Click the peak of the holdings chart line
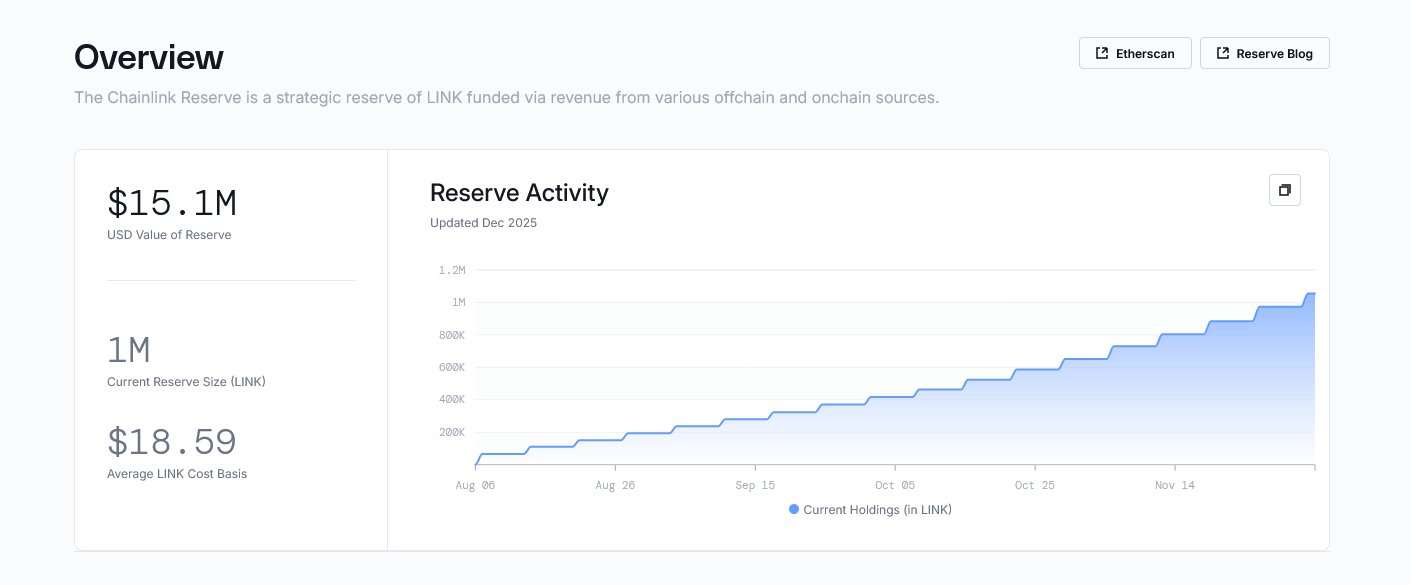 click(1312, 294)
